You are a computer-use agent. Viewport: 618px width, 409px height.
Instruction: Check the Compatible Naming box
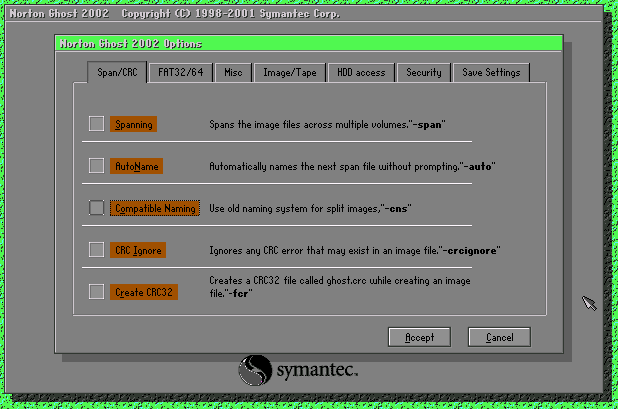pyautogui.click(x=96, y=208)
